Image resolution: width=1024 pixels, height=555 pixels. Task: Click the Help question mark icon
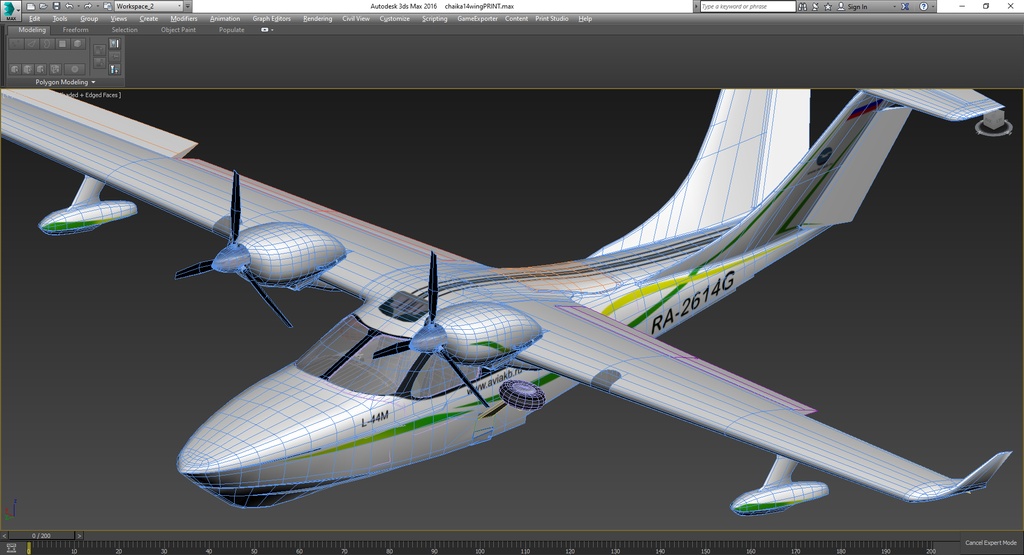point(923,7)
